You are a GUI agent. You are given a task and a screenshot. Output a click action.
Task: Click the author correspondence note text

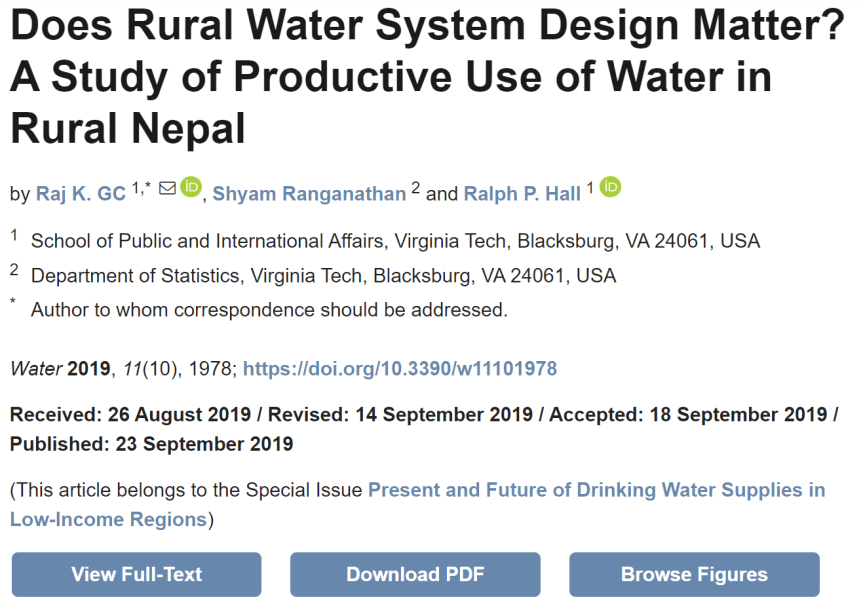point(269,310)
